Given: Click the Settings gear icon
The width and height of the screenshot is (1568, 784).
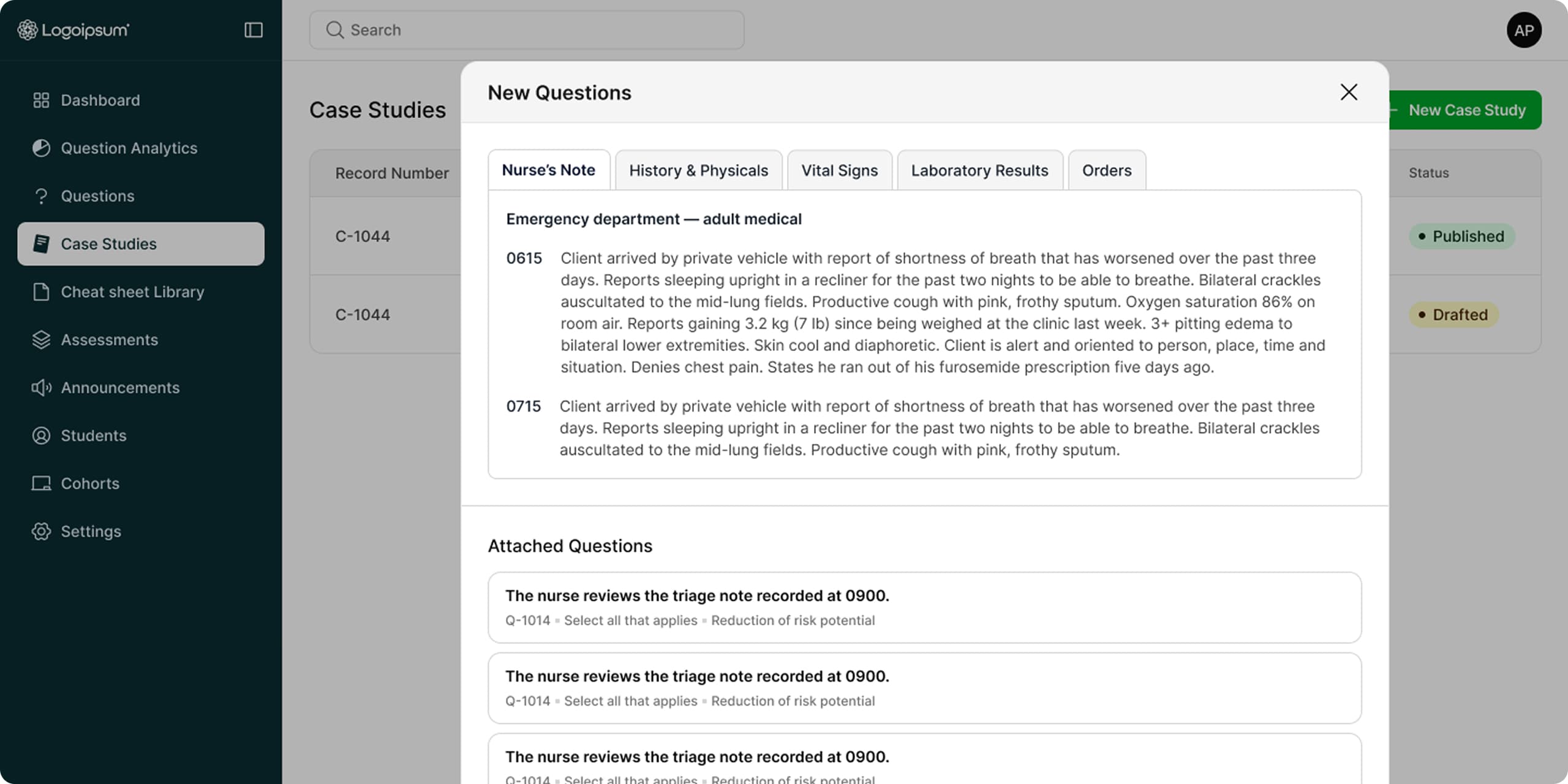Looking at the screenshot, I should click(41, 531).
